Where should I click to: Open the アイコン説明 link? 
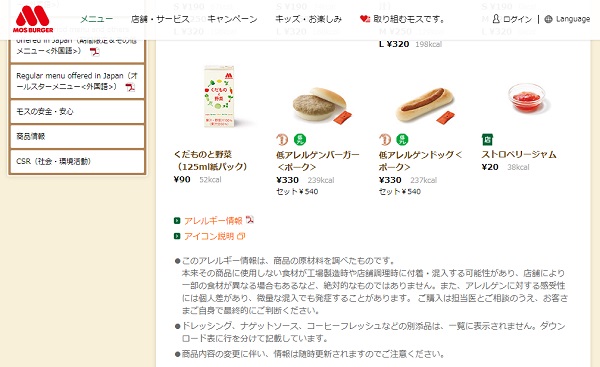pyautogui.click(x=209, y=236)
